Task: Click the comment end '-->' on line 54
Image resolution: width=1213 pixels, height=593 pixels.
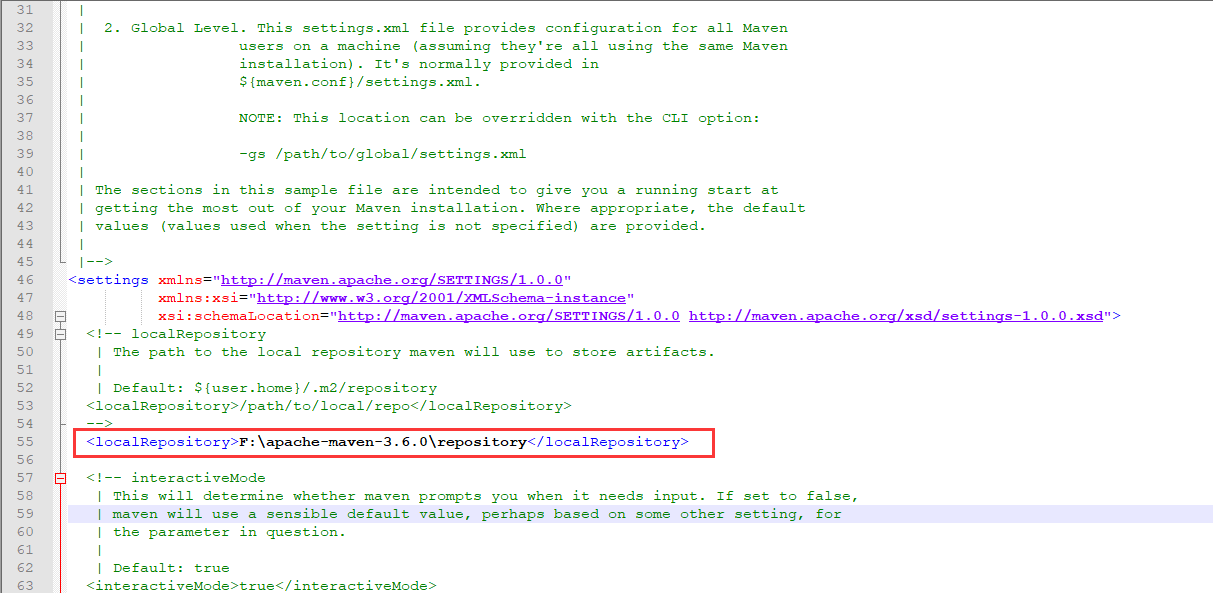Action: (99, 424)
